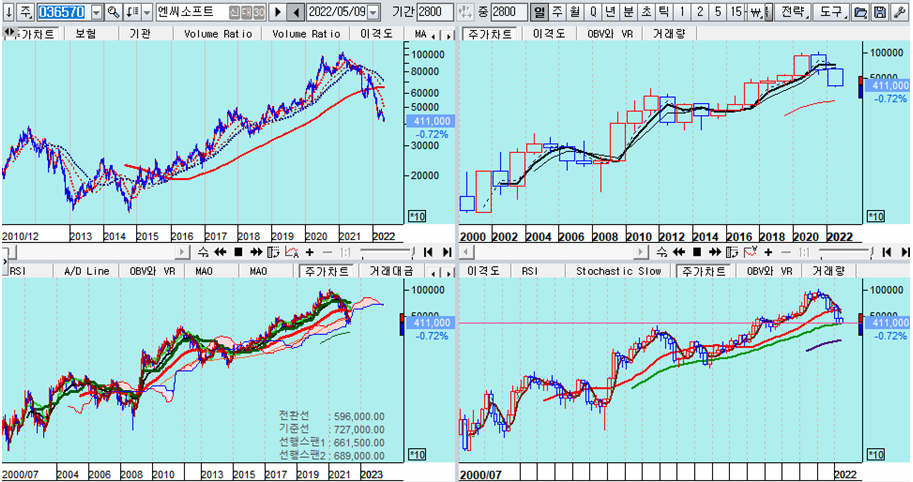This screenshot has height=482, width=913.
Task: Open the 전략 strategy dropdown
Action: pos(791,12)
